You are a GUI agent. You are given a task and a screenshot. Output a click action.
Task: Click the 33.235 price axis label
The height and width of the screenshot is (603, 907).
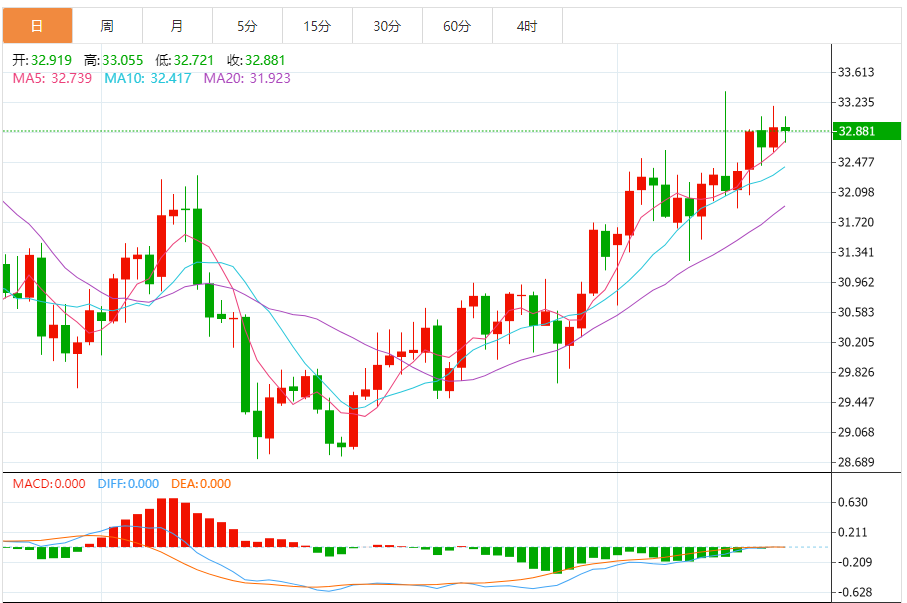coord(856,102)
